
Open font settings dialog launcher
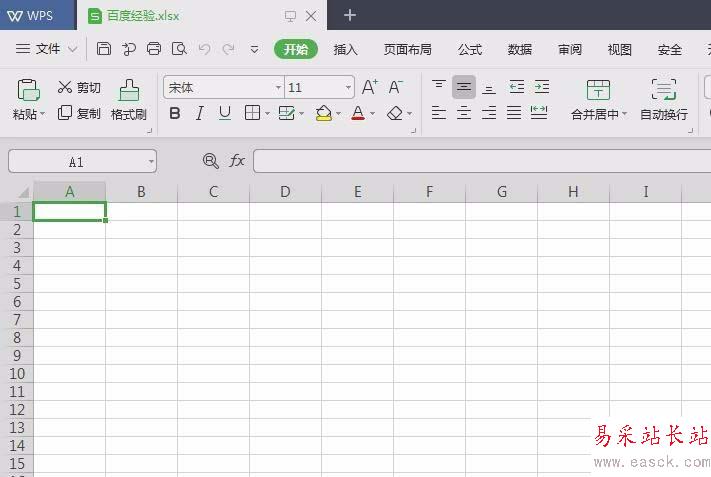pyautogui.click(x=414, y=131)
